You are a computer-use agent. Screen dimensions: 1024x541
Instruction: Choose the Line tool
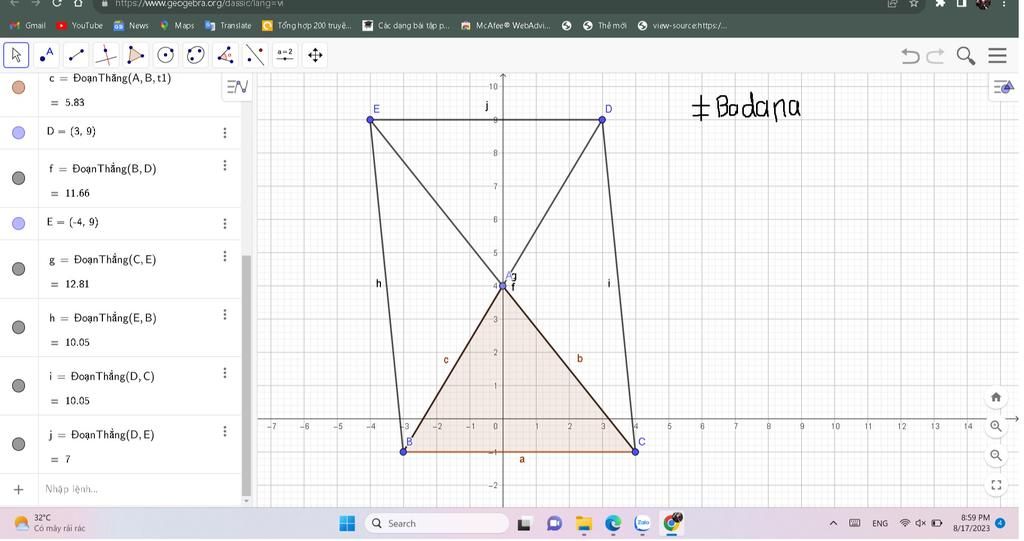pos(76,55)
